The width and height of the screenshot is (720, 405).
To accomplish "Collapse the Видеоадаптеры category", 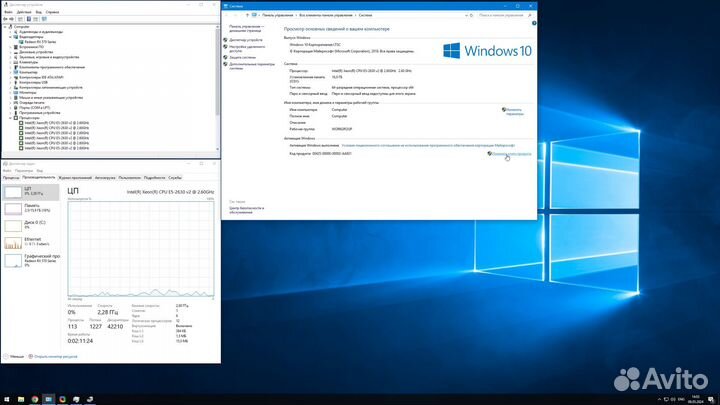I will pos(11,37).
